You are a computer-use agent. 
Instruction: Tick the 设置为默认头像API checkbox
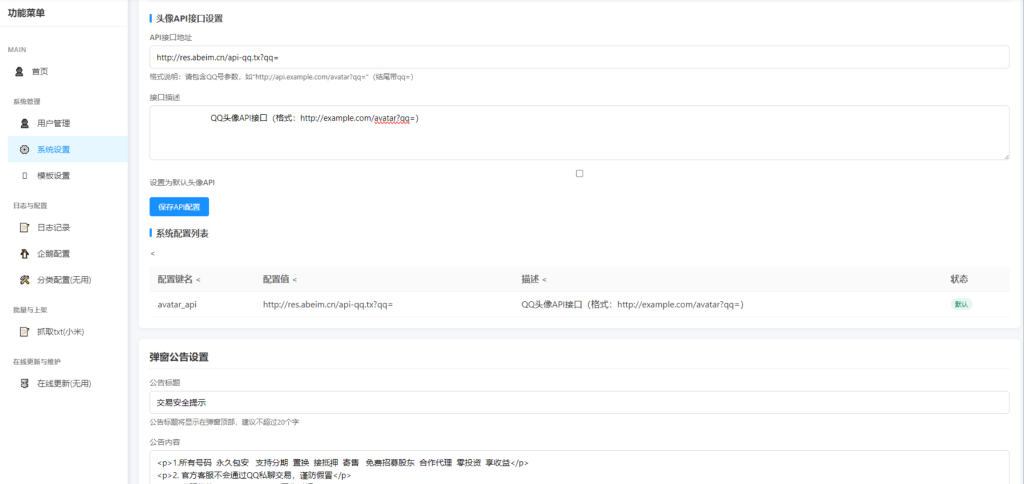click(x=579, y=174)
